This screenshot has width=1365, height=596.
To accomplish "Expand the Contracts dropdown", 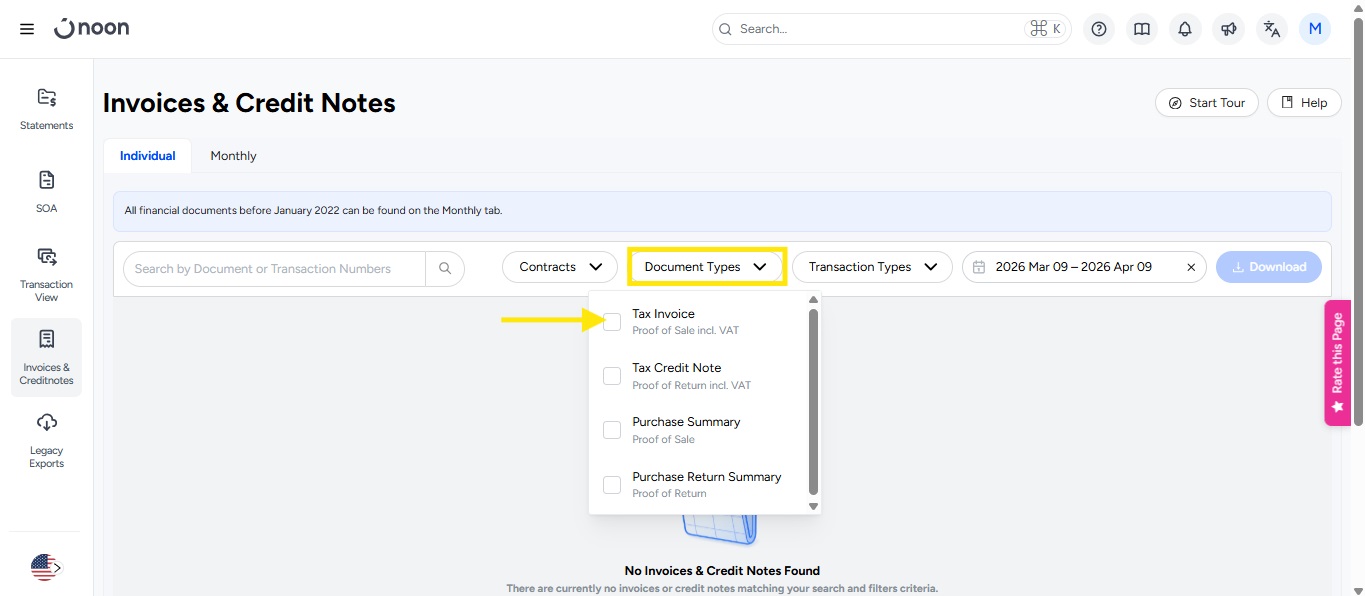I will tap(560, 267).
